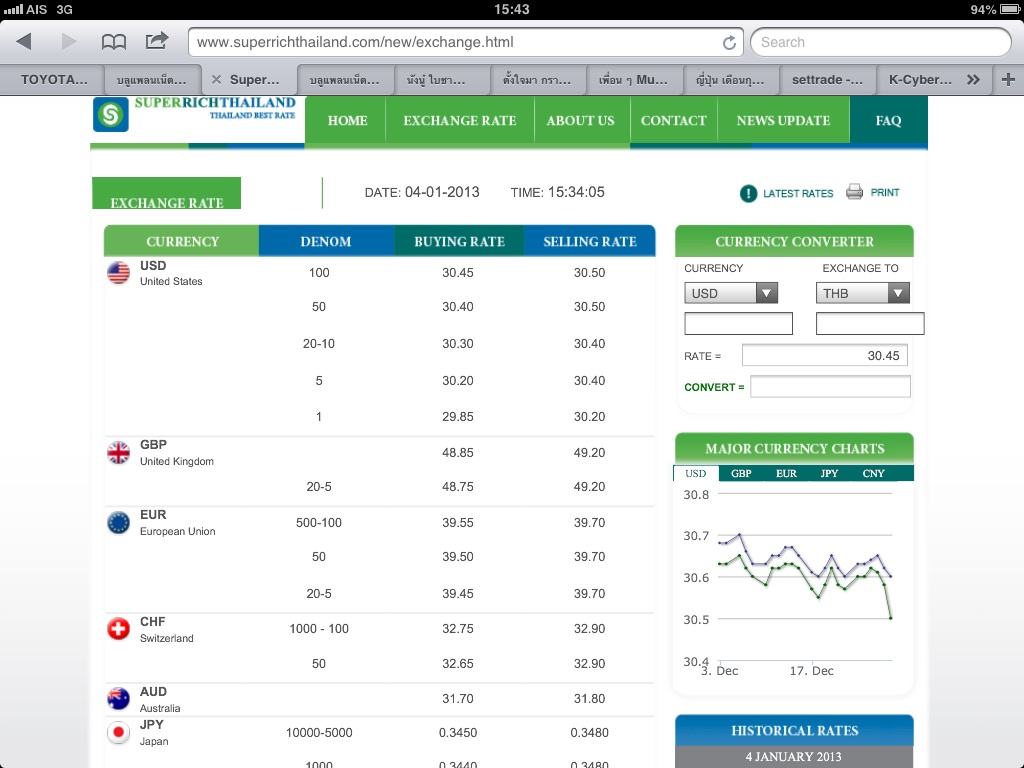Open the HOME menu item

[x=347, y=120]
